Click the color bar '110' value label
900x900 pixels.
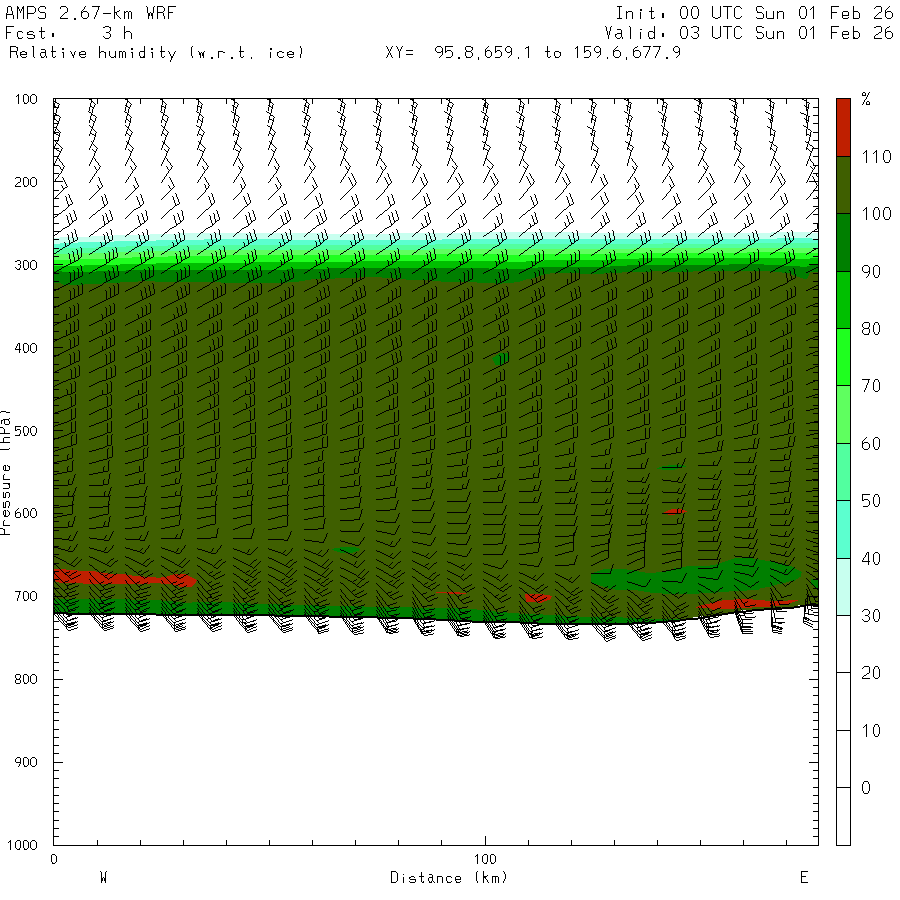876,157
